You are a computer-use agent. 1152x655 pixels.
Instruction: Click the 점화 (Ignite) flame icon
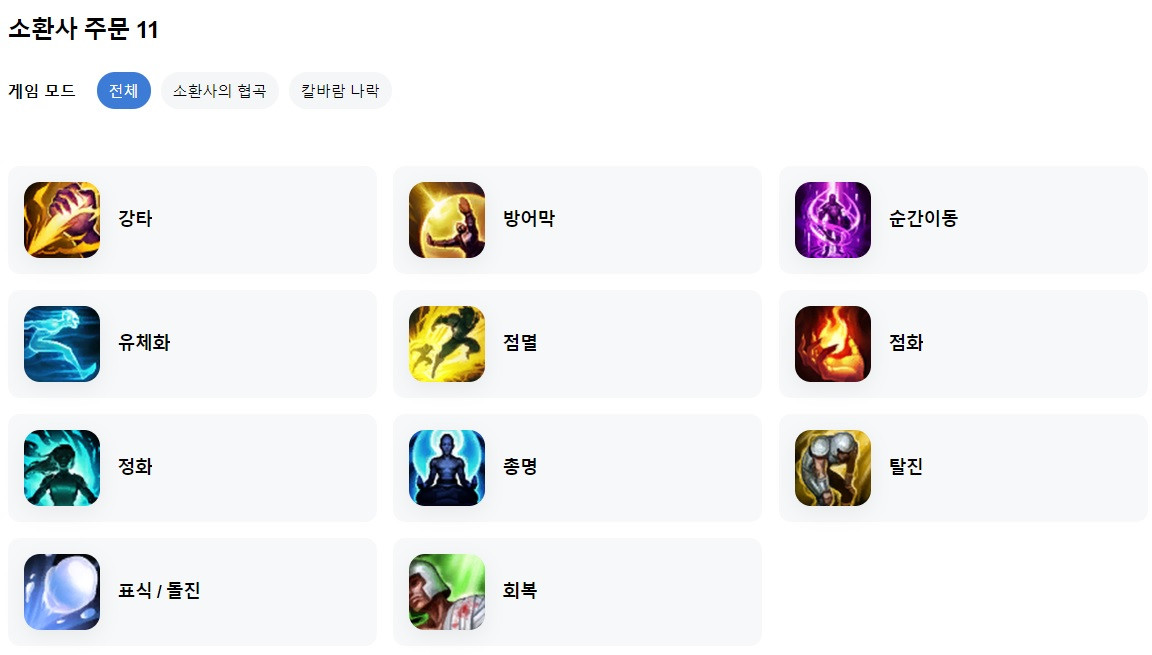[x=832, y=344]
